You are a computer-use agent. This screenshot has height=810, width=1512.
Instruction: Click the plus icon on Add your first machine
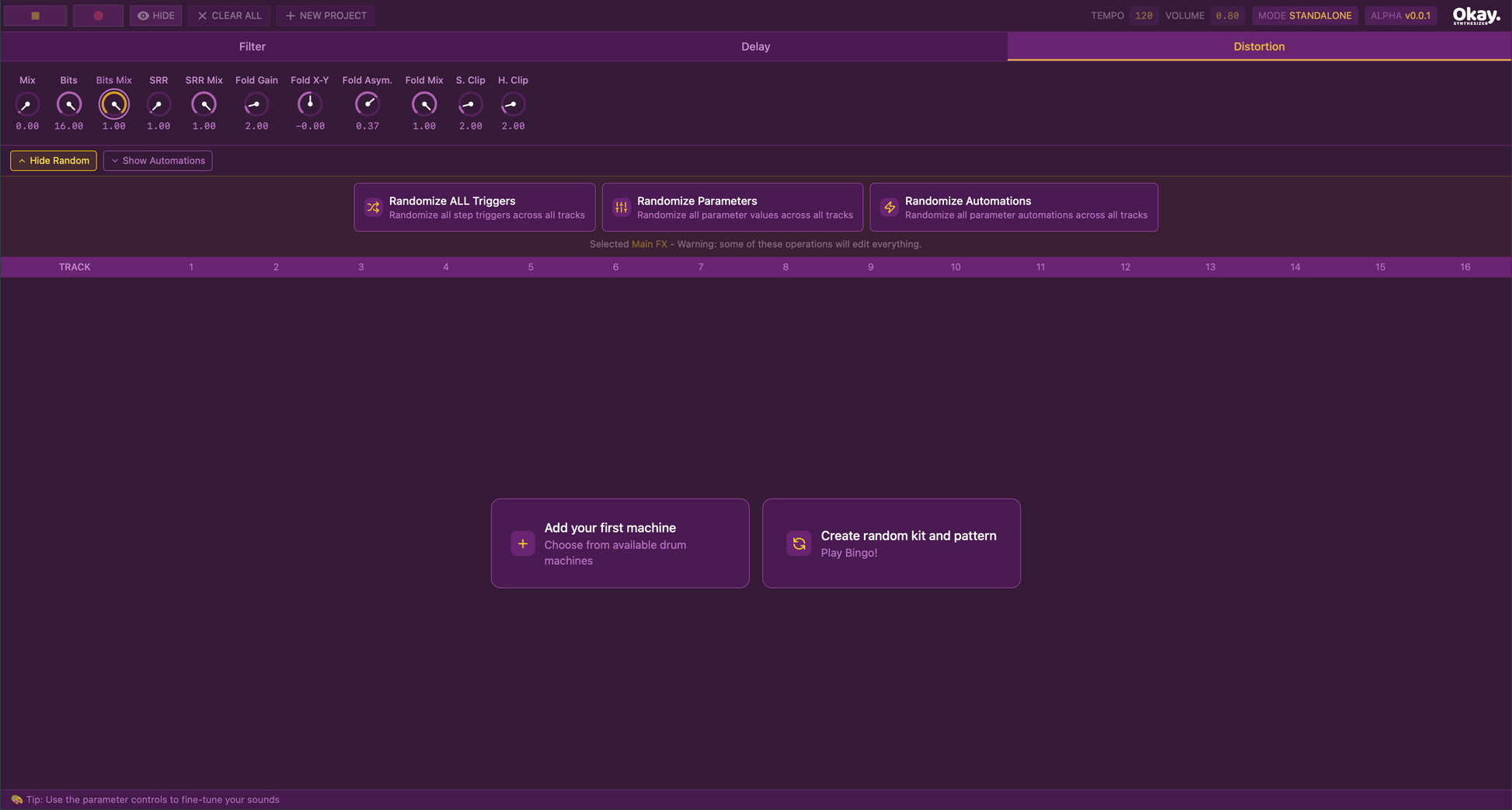click(523, 543)
